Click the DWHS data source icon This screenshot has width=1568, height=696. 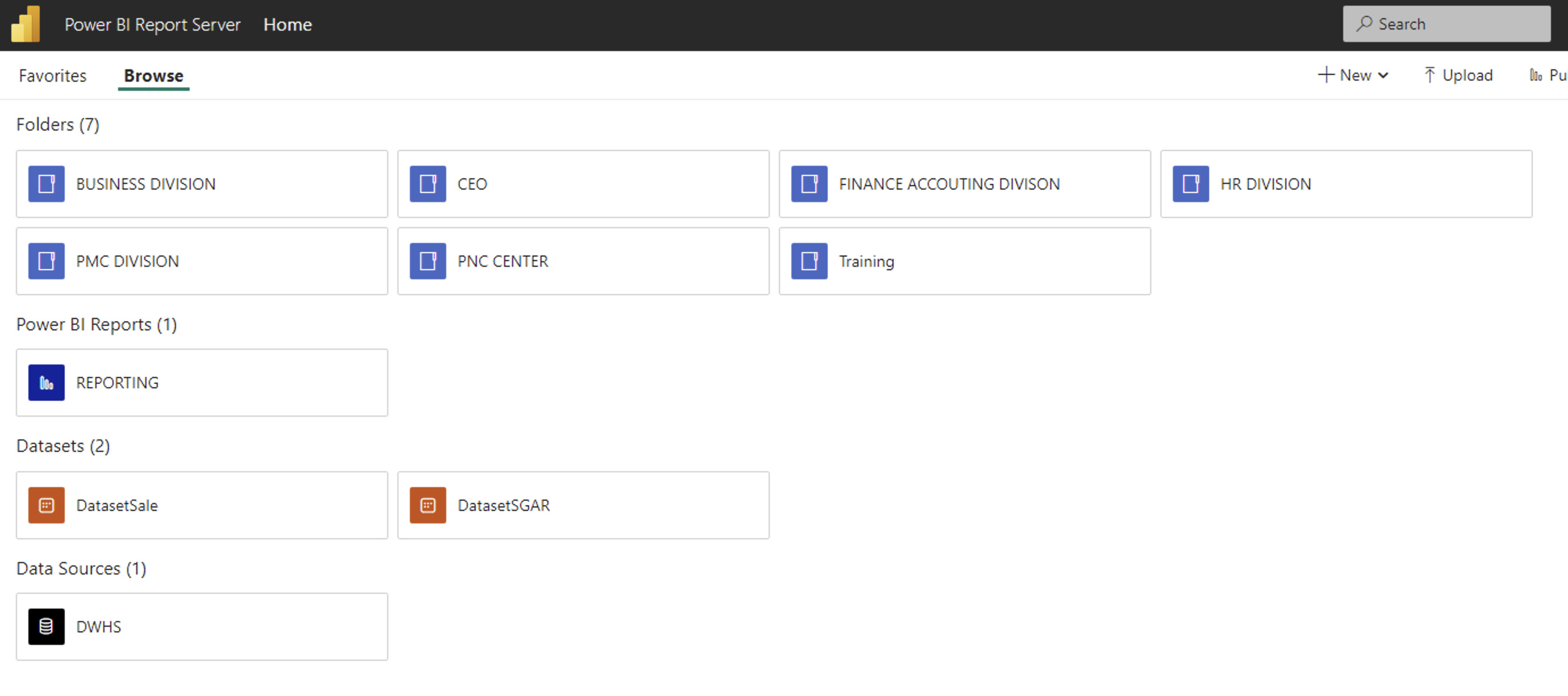click(x=46, y=627)
